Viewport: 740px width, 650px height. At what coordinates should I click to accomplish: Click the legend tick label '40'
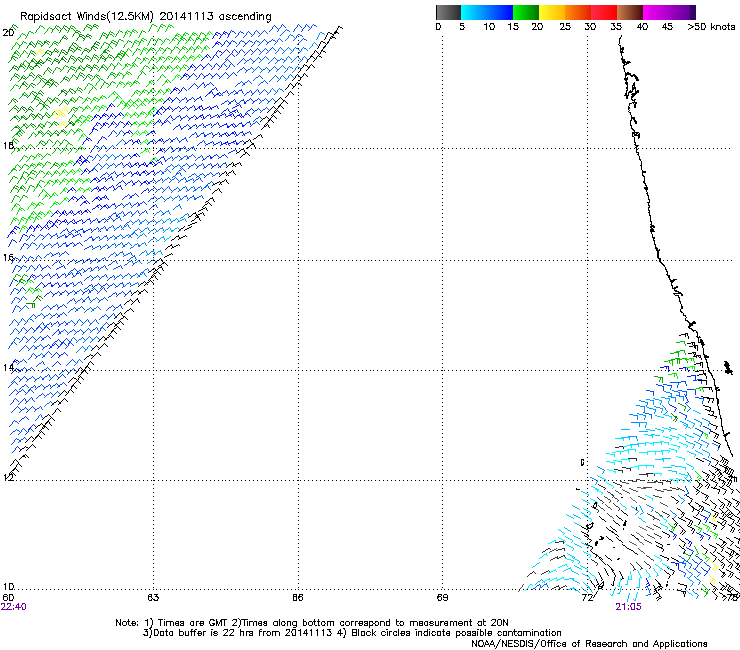point(642,27)
